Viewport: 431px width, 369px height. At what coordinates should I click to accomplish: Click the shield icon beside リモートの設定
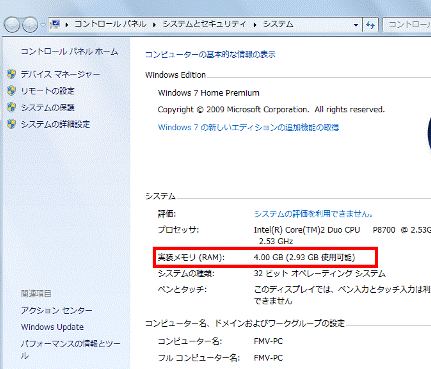(x=12, y=91)
